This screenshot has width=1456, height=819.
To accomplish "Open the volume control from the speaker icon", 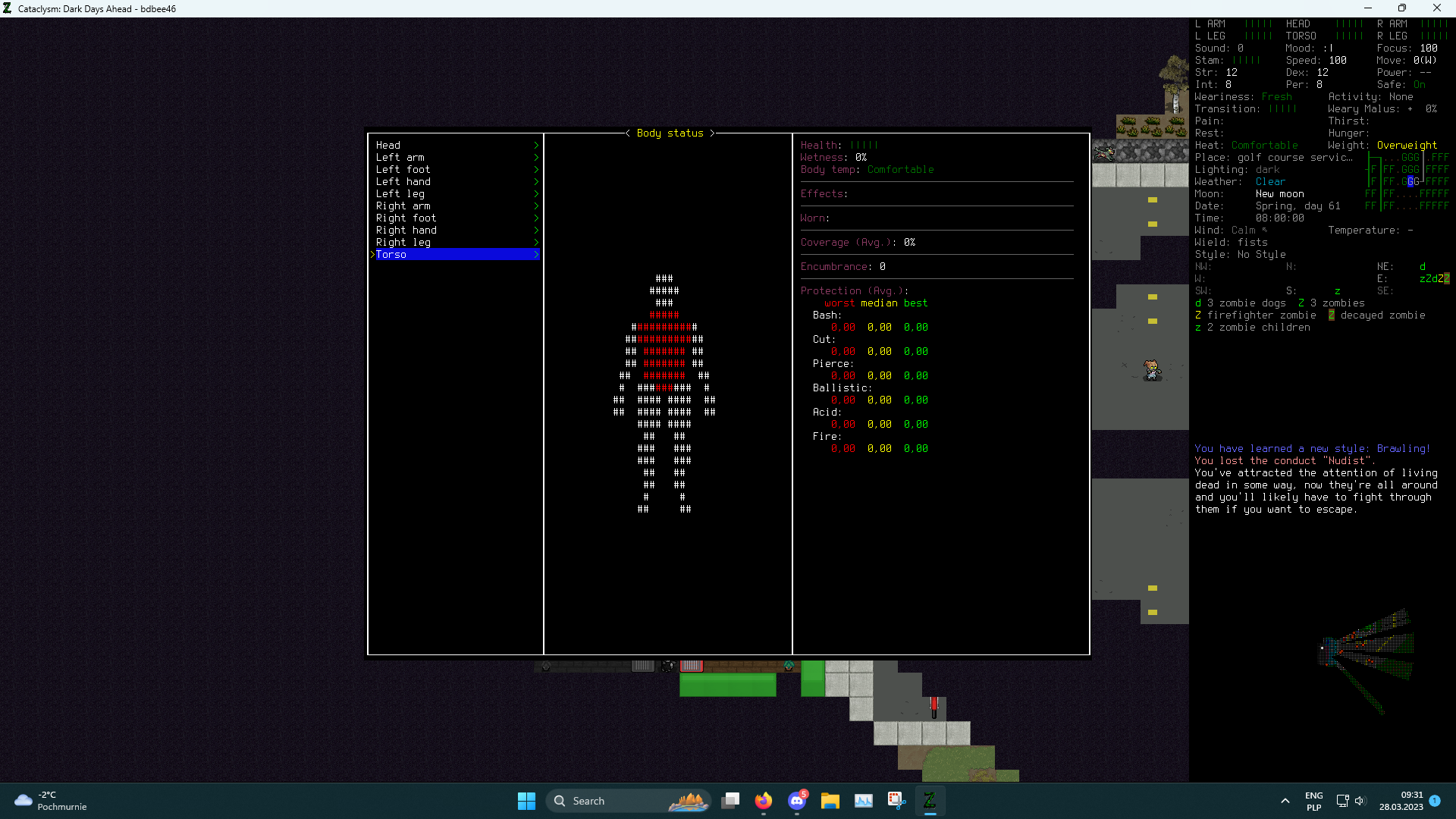I will pyautogui.click(x=1361, y=801).
